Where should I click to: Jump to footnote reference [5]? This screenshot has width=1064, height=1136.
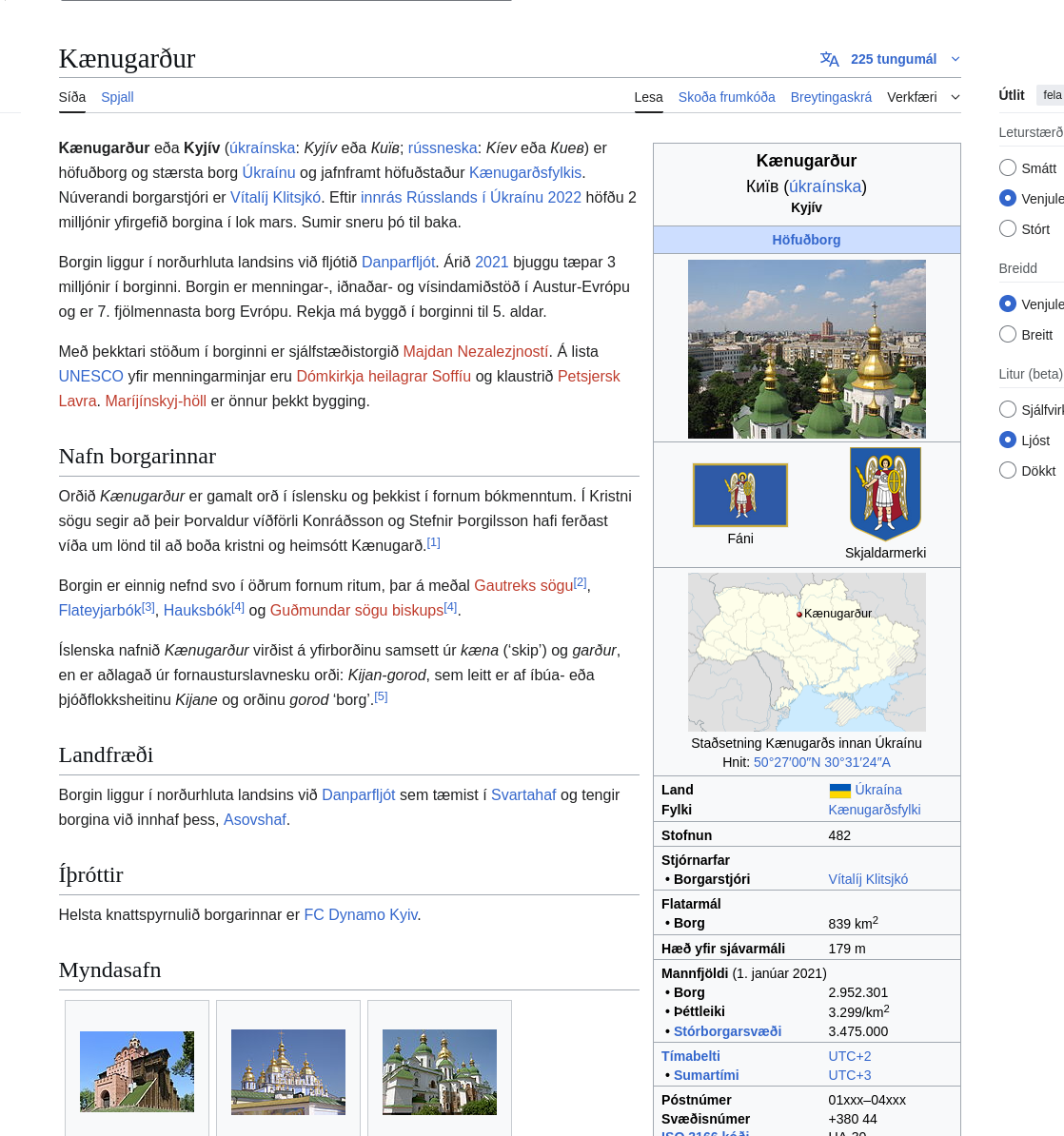click(x=382, y=697)
